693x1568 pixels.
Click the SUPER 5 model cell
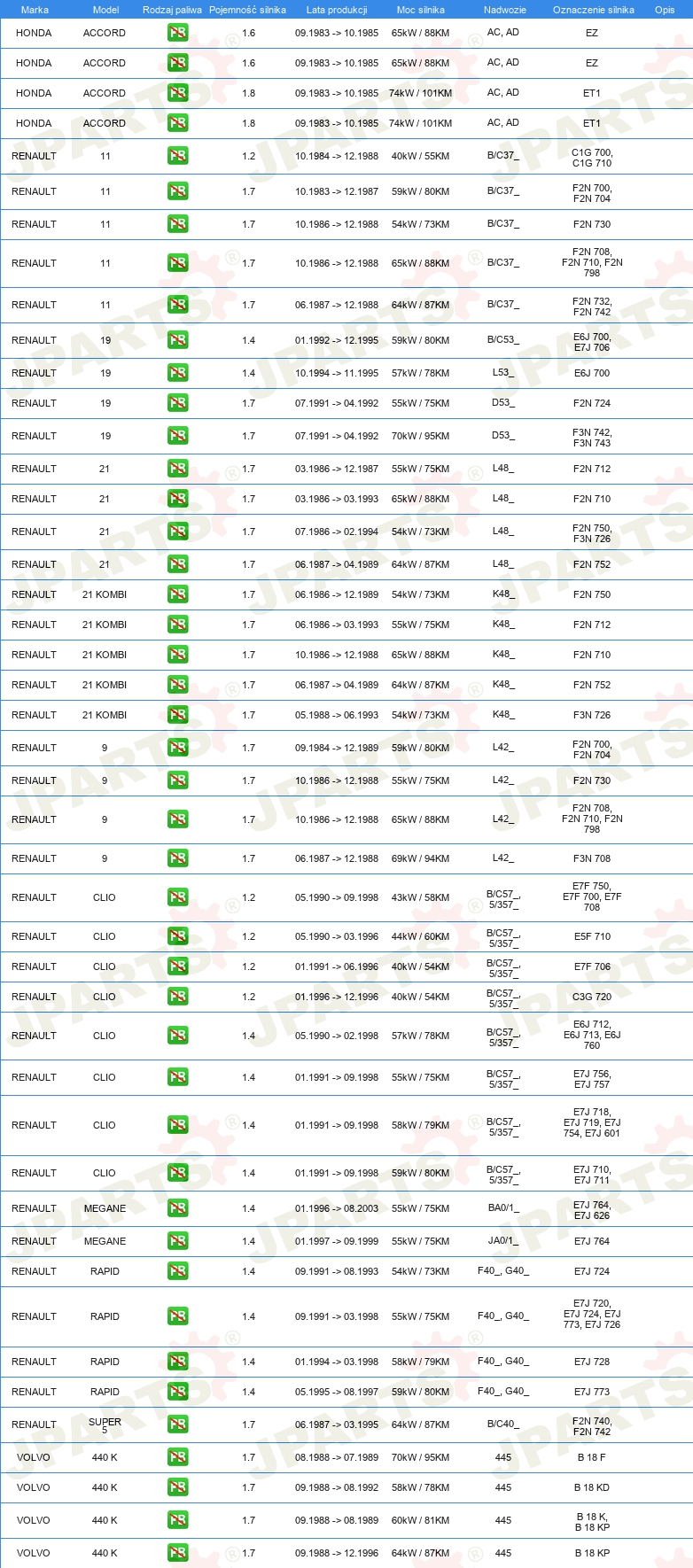105,1425
